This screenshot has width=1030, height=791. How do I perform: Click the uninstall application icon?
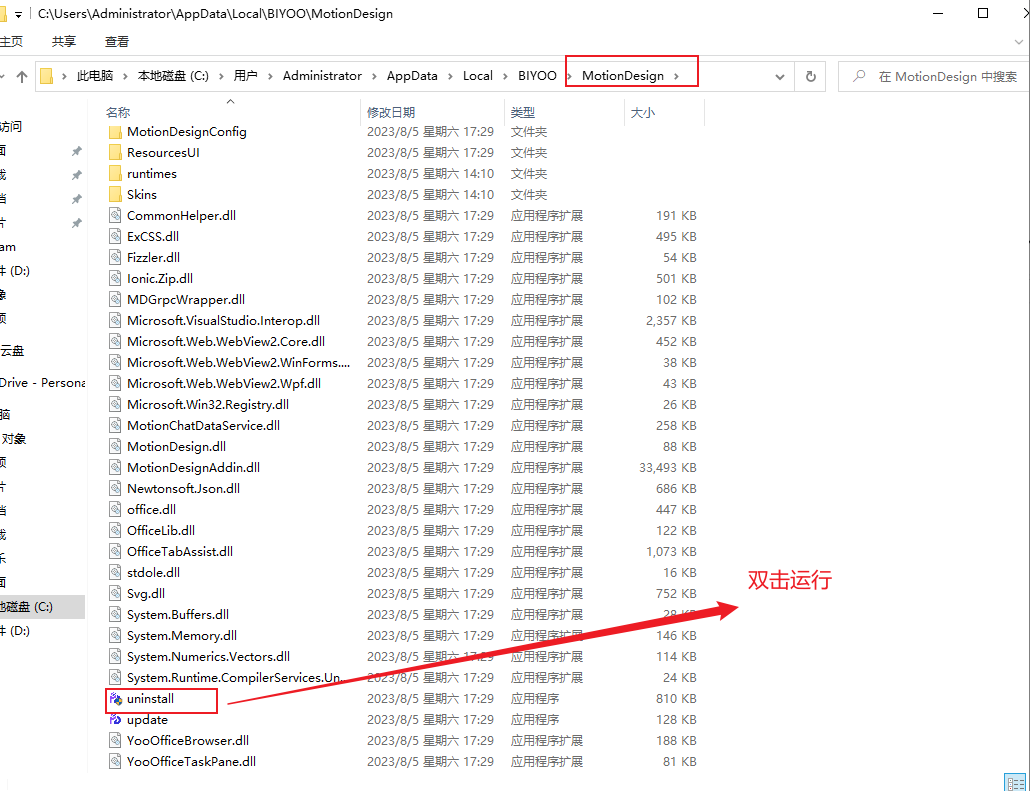click(x=115, y=699)
